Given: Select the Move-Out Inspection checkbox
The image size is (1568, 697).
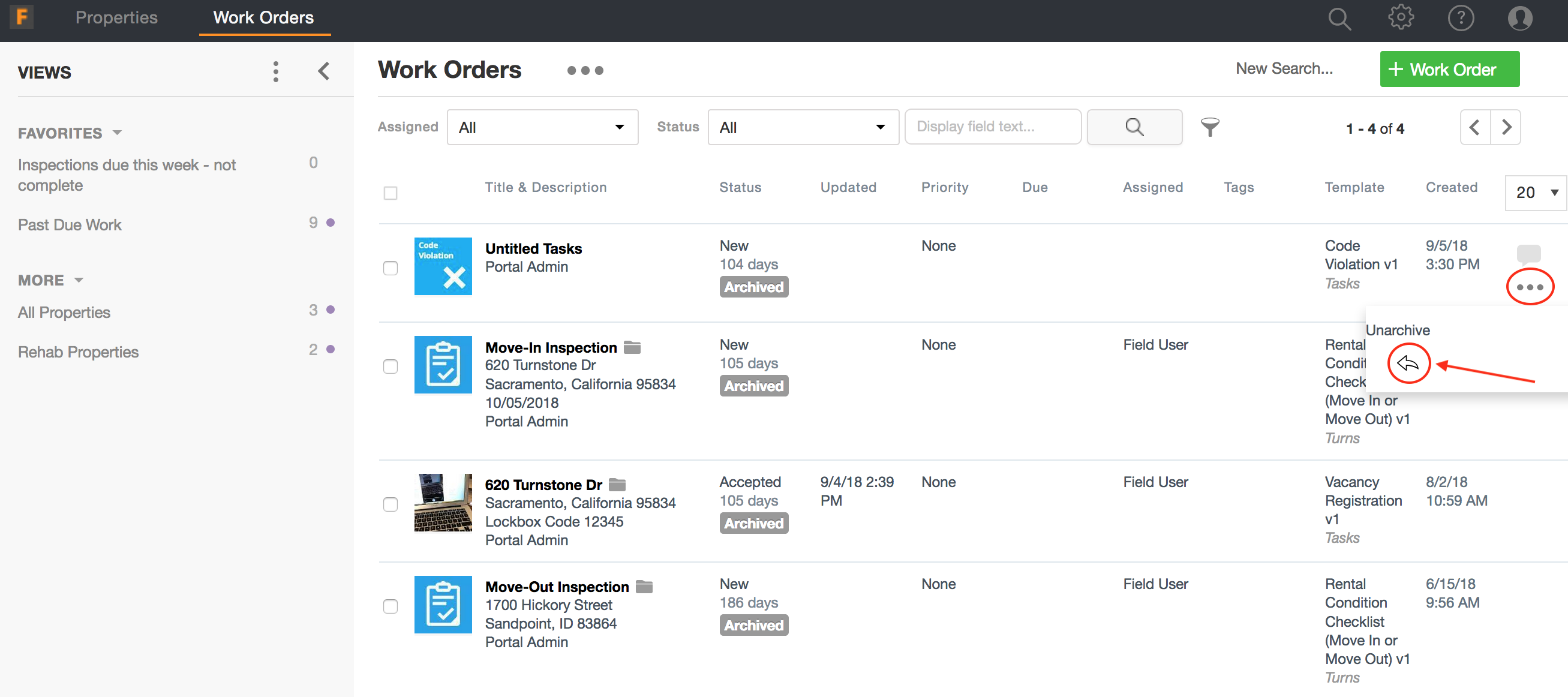Looking at the screenshot, I should [x=391, y=606].
